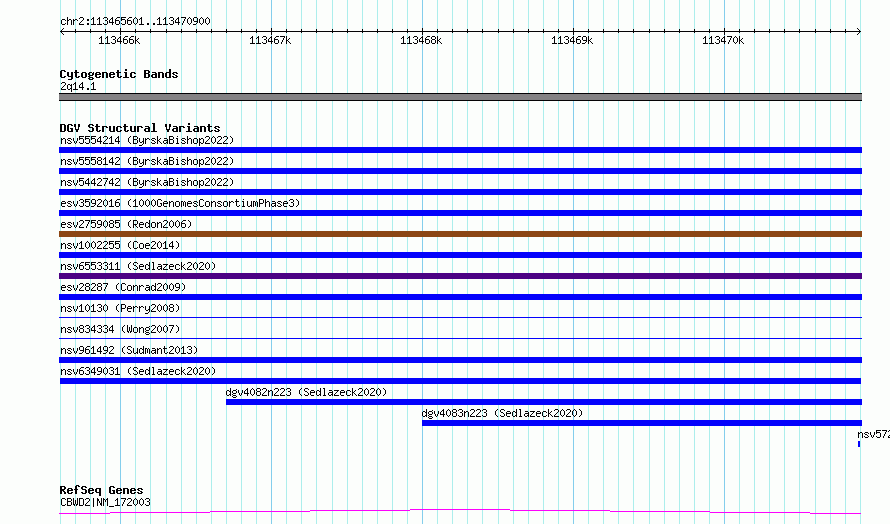Click the left arrow end of the ruler
Viewport: 890px width, 524px height.
62,31
